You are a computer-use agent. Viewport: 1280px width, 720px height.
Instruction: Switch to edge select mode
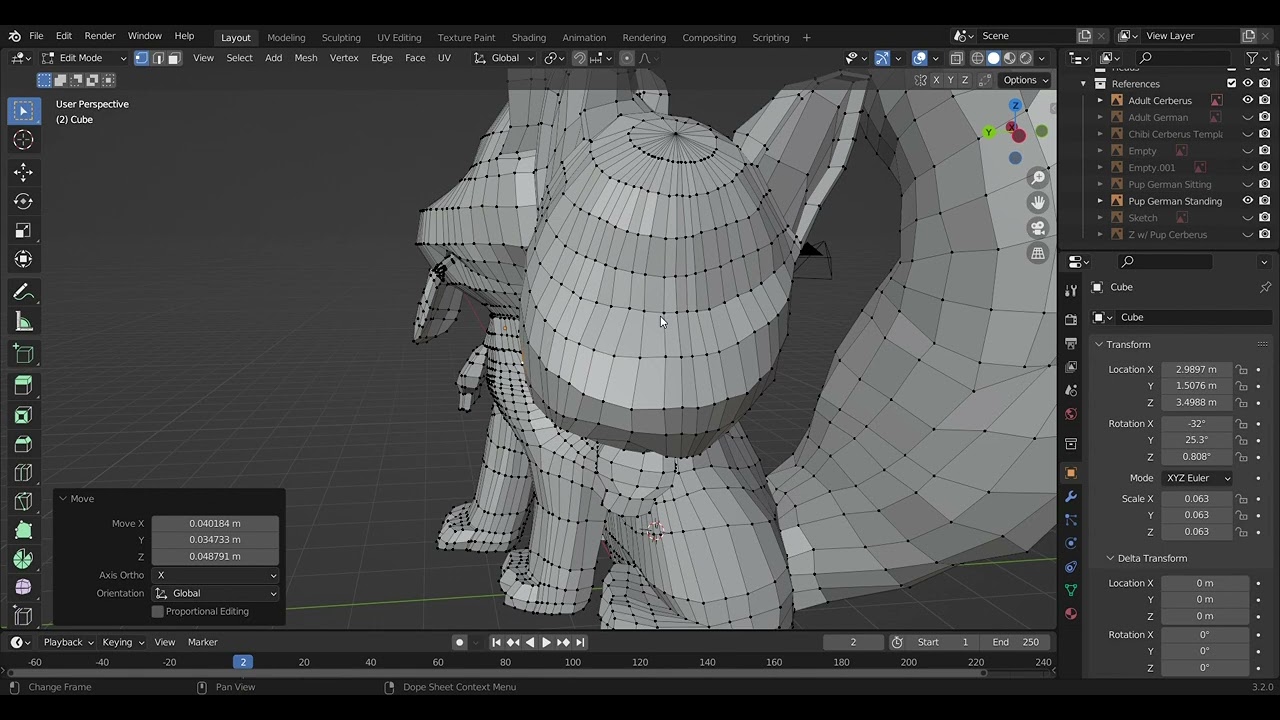(157, 58)
